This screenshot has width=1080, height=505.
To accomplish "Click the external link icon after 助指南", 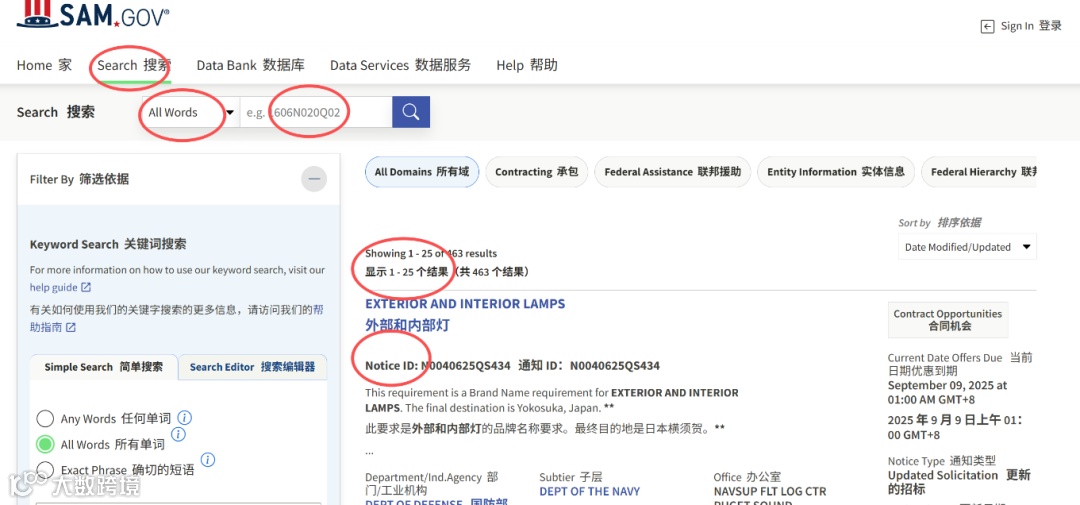I will coord(71,327).
